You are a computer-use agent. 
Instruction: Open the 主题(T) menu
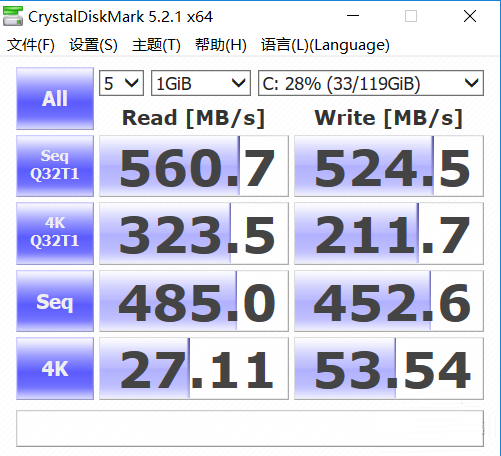pyautogui.click(x=156, y=45)
